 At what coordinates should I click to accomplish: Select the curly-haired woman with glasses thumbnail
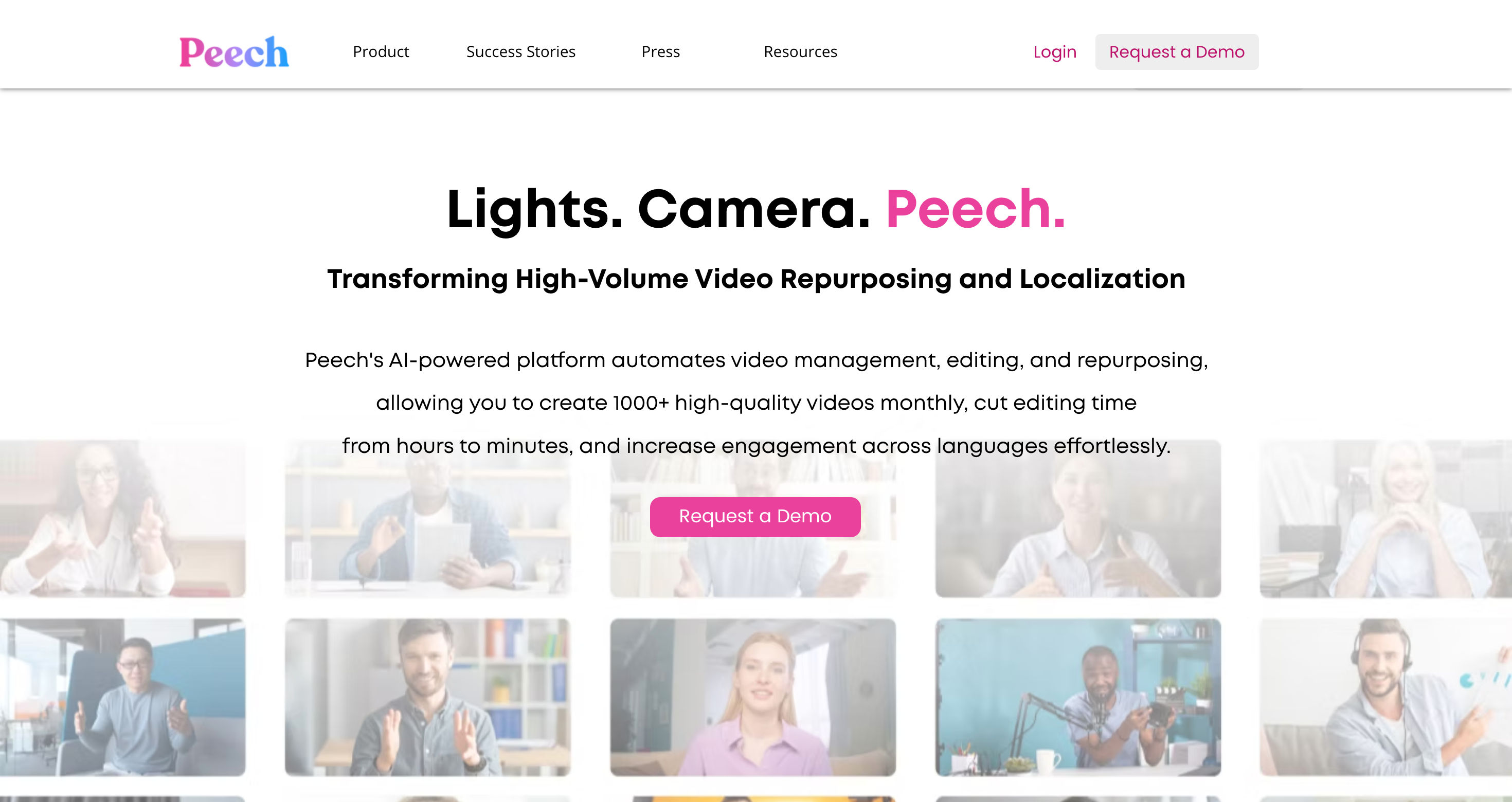pyautogui.click(x=123, y=519)
